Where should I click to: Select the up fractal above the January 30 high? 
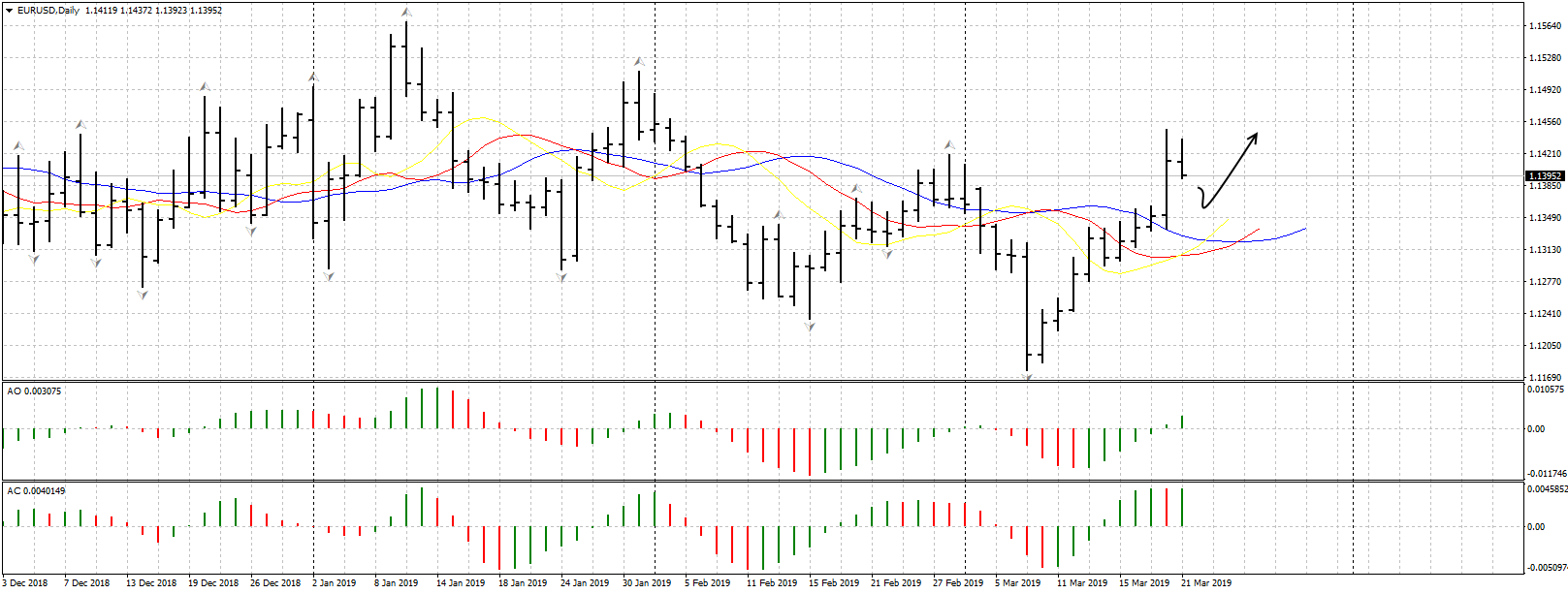click(x=639, y=61)
